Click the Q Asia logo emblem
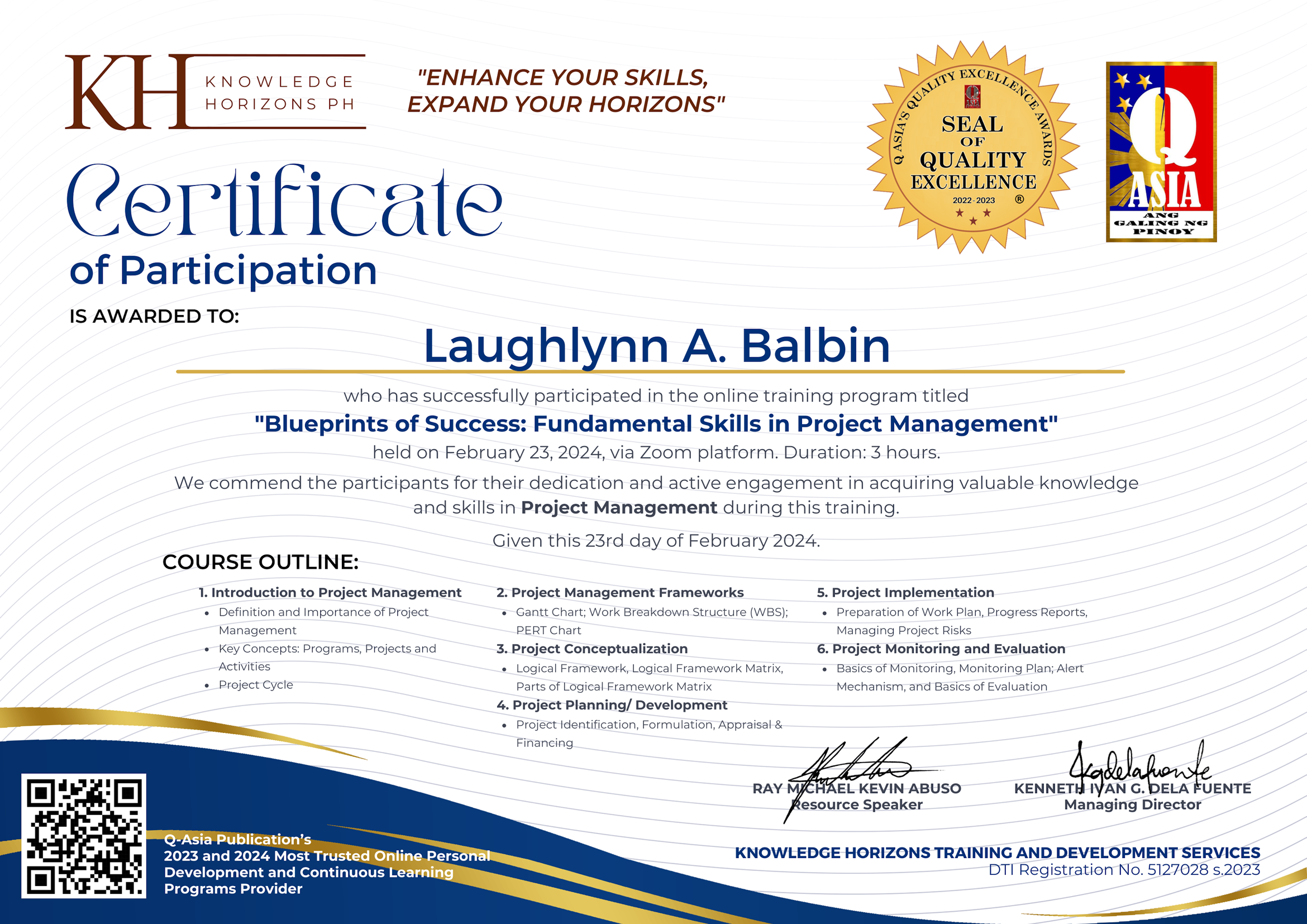1307x924 pixels. click(1161, 152)
